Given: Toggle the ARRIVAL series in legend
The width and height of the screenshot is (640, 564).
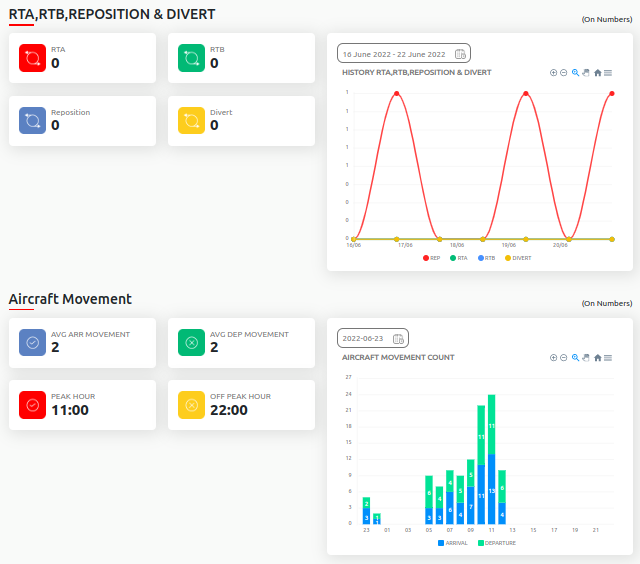Looking at the screenshot, I should coord(452,543).
